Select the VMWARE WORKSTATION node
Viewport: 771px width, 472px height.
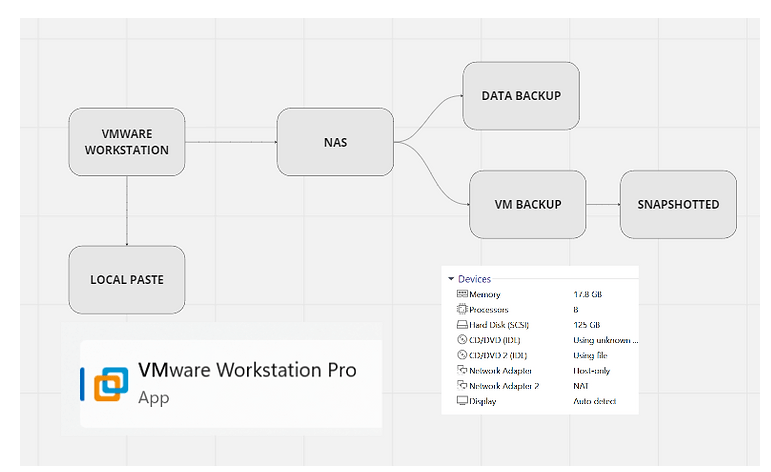[127, 142]
